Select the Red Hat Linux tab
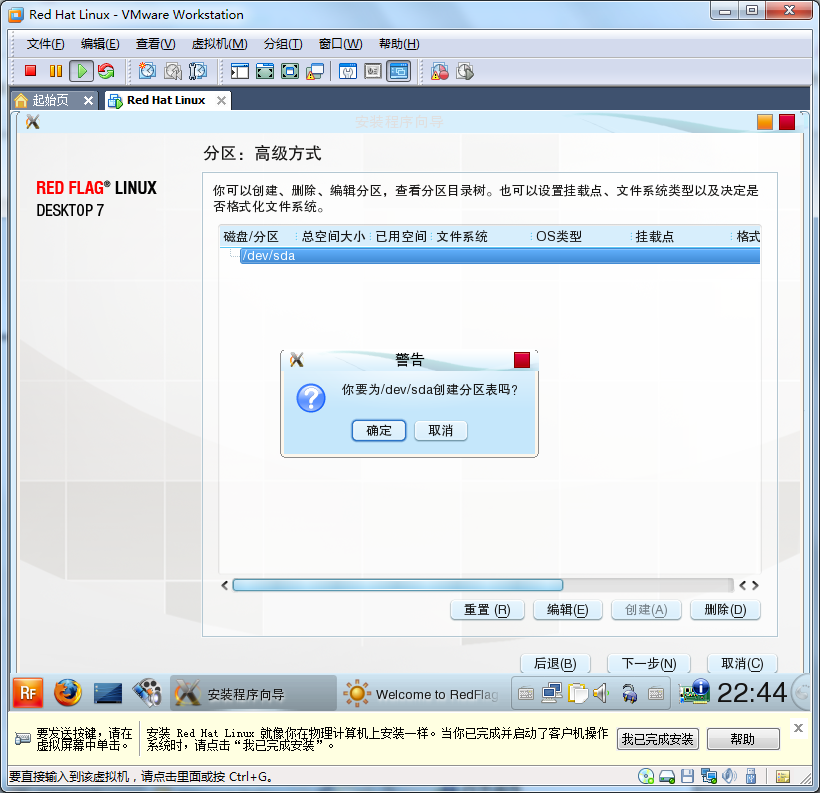820x793 pixels. point(166,100)
